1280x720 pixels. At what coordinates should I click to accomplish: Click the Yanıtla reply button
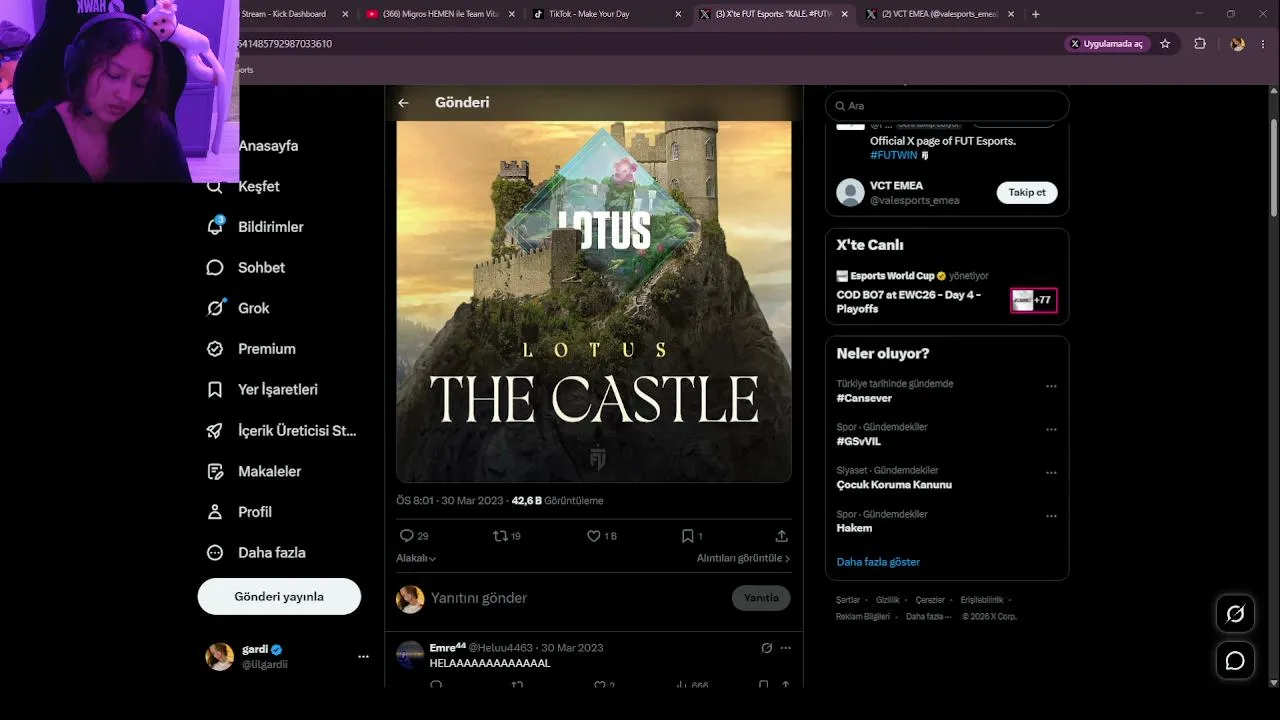pos(761,598)
